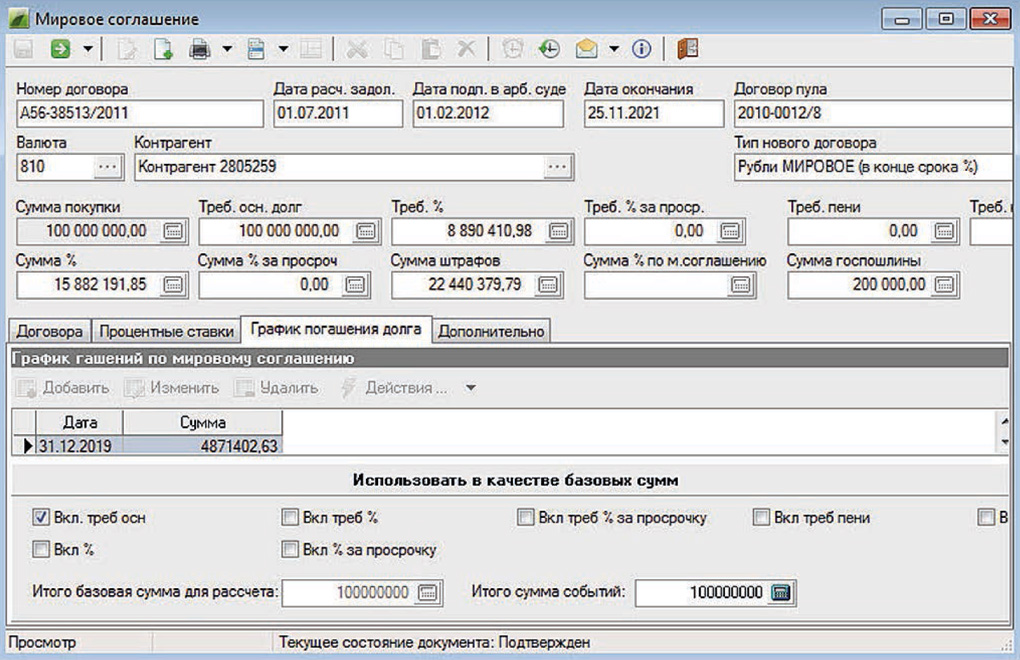Expand the printer dropdown arrow
1020x660 pixels.
[227, 48]
